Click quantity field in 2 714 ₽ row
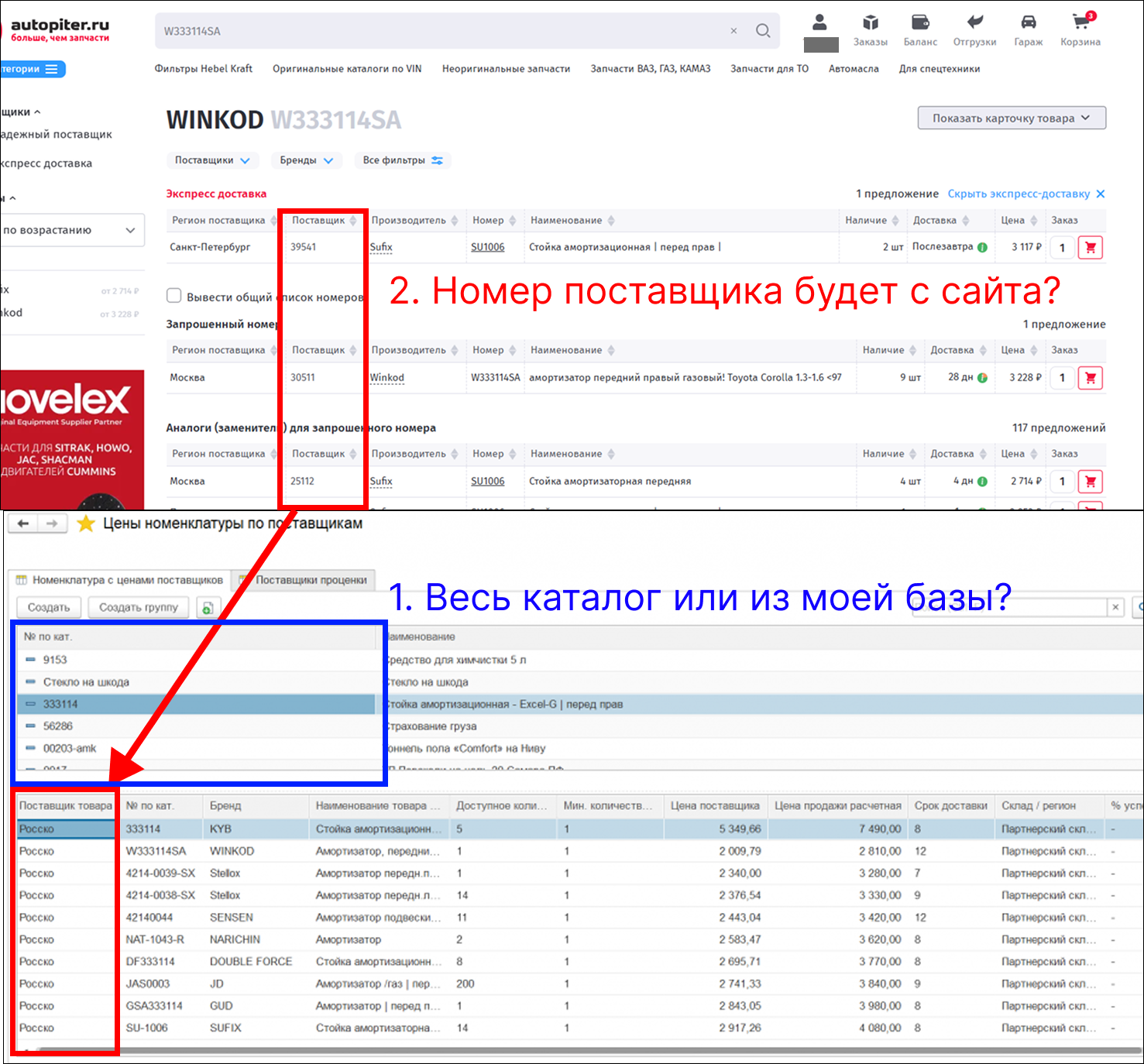The image size is (1144, 1064). tap(1062, 482)
